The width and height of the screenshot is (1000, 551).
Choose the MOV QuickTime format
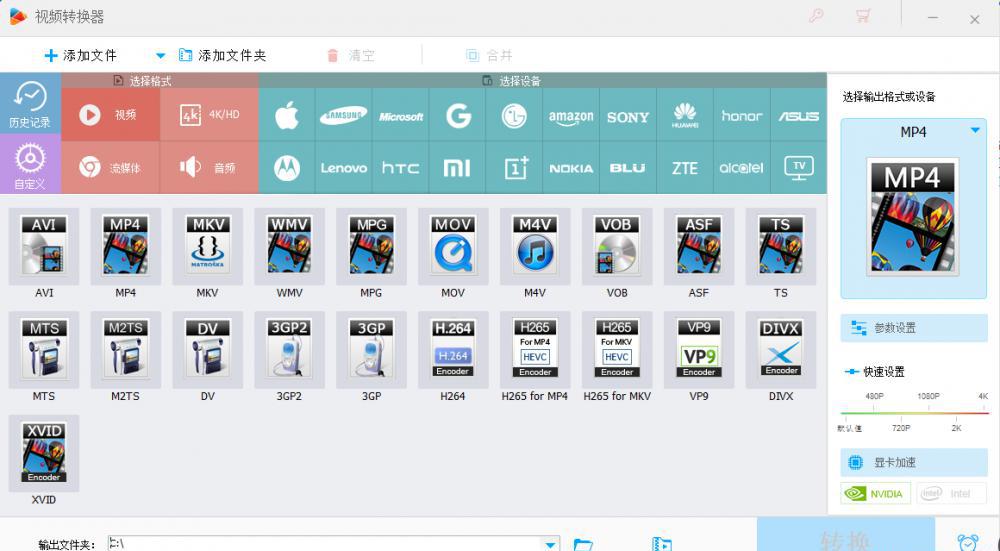coord(453,246)
